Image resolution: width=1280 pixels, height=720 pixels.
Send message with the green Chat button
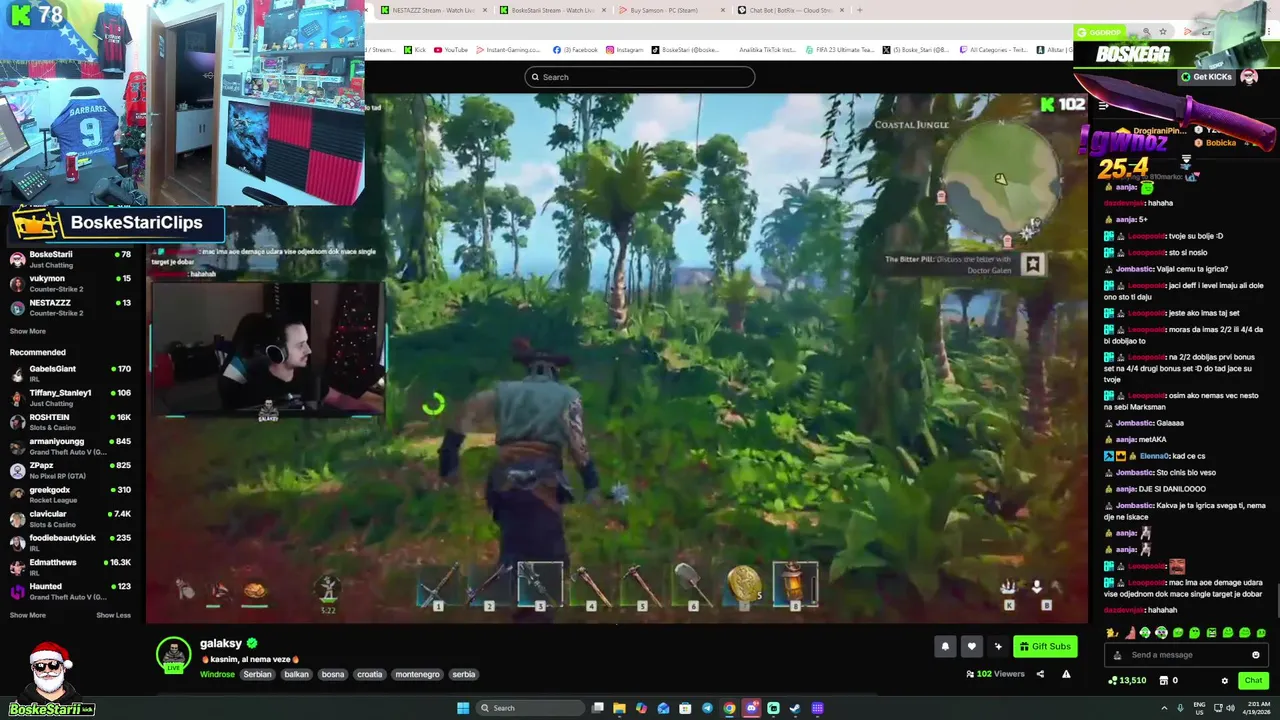[x=1253, y=681]
